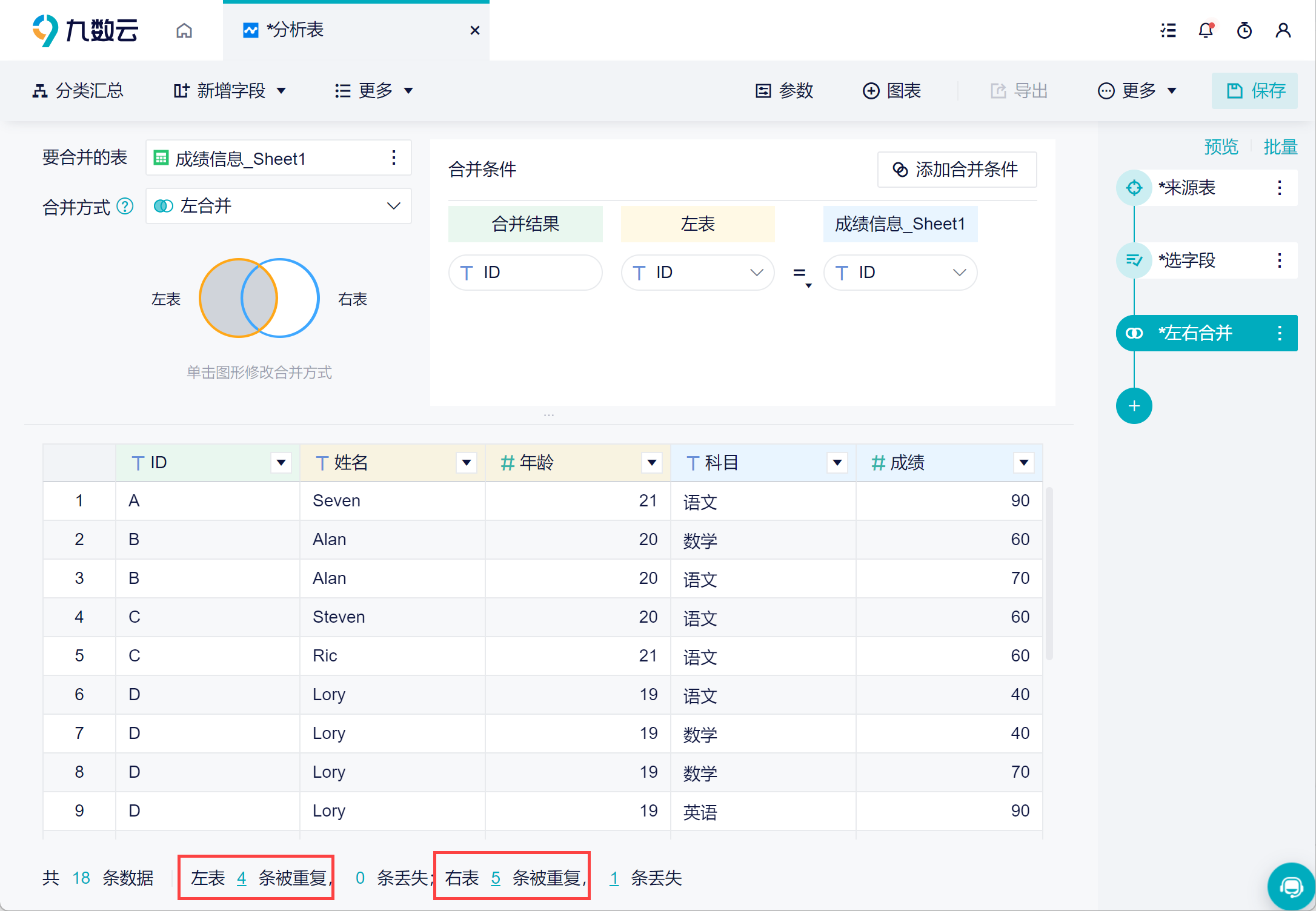Image resolution: width=1316 pixels, height=911 pixels.
Task: Open the 新增字段 dropdown
Action: [x=229, y=91]
